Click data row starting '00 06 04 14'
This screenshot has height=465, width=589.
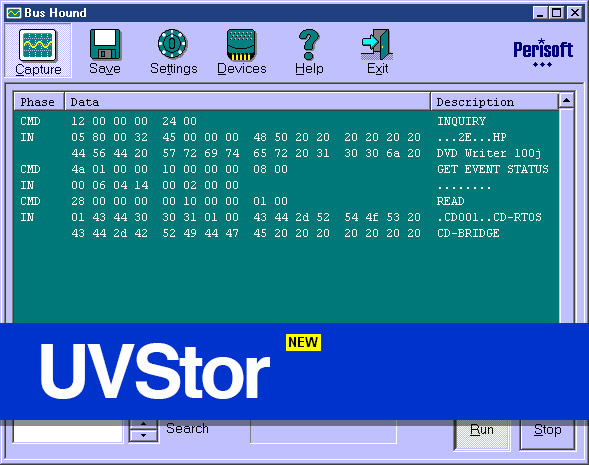pyautogui.click(x=155, y=185)
